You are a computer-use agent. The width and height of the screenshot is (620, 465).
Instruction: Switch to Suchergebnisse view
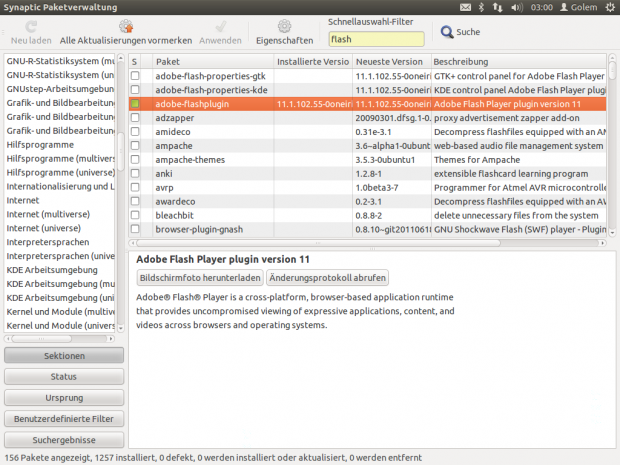[64, 440]
